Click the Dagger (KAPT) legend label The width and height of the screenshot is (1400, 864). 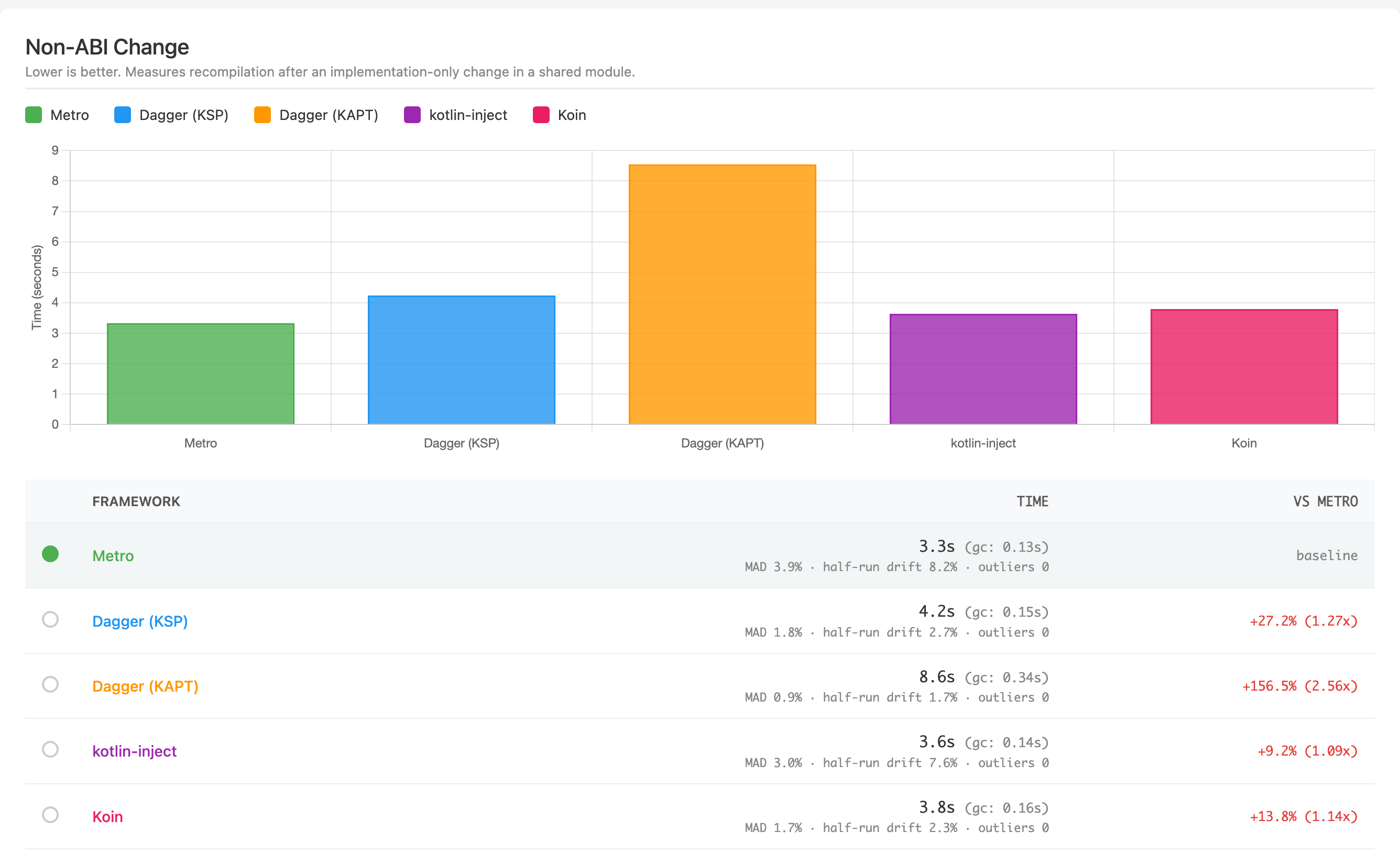(x=329, y=115)
